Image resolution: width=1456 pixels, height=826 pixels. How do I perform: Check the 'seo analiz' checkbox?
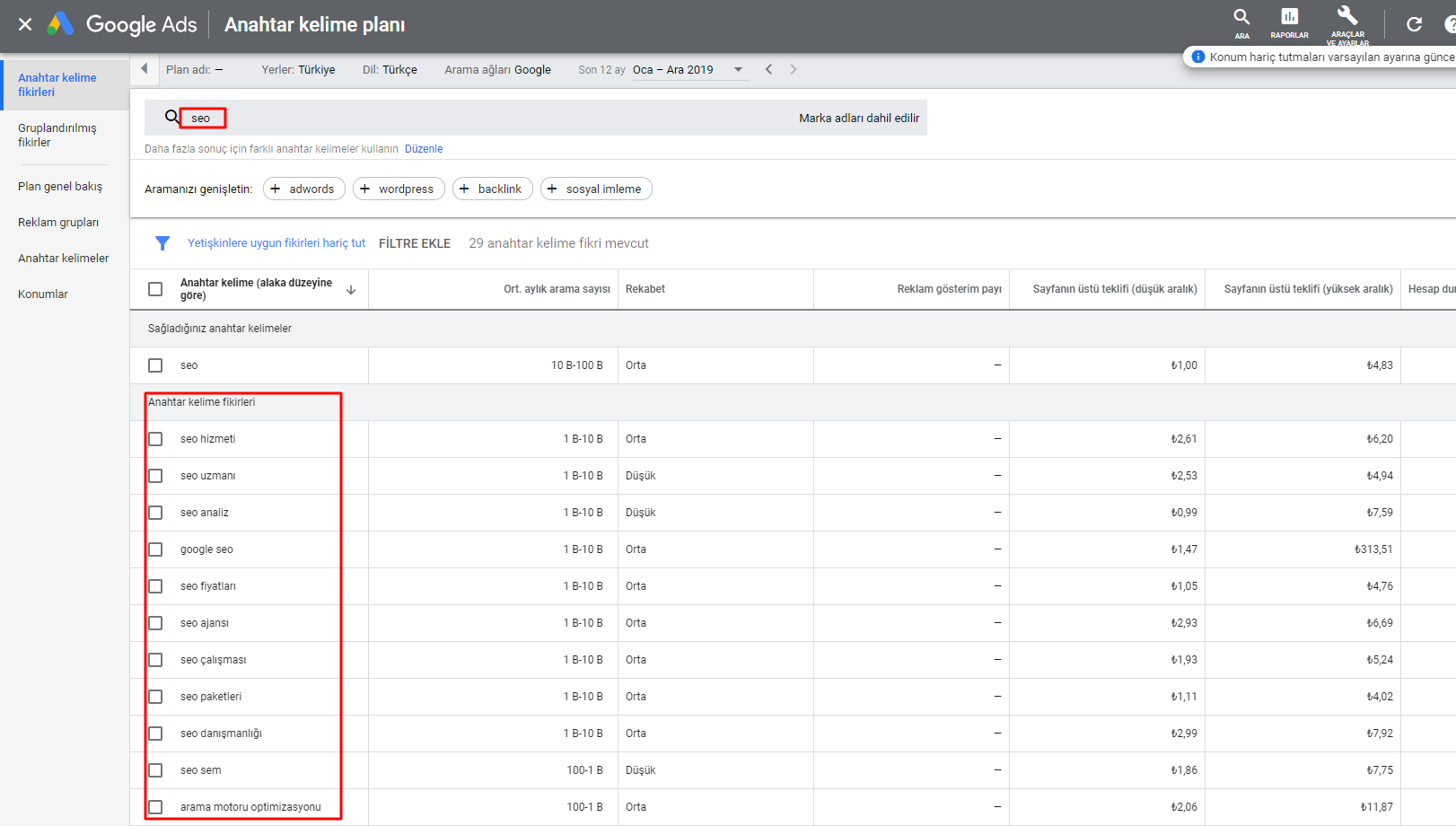[x=155, y=513]
